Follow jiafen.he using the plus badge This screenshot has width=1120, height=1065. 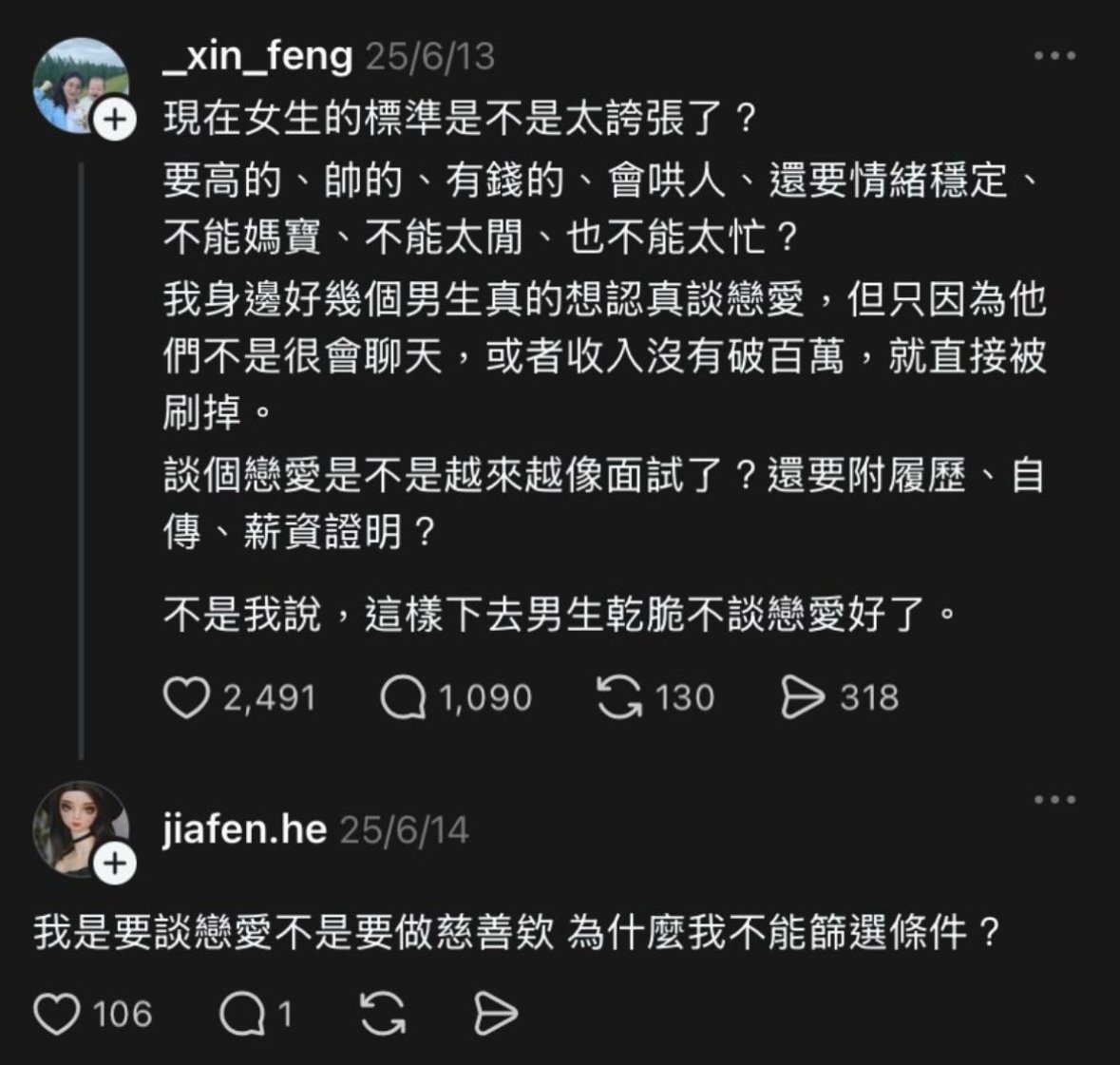114,864
